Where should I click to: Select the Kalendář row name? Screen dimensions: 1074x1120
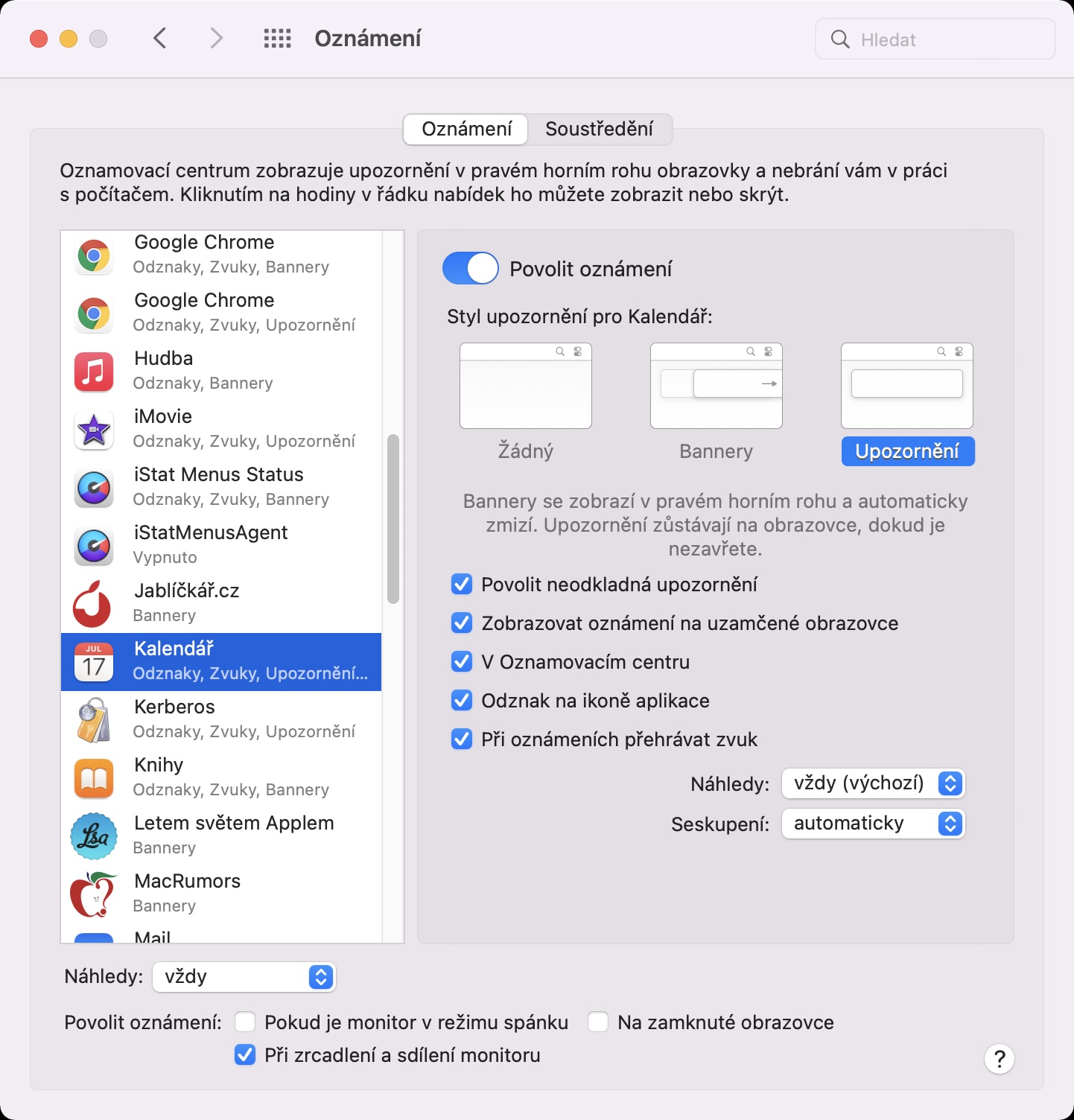[x=174, y=649]
